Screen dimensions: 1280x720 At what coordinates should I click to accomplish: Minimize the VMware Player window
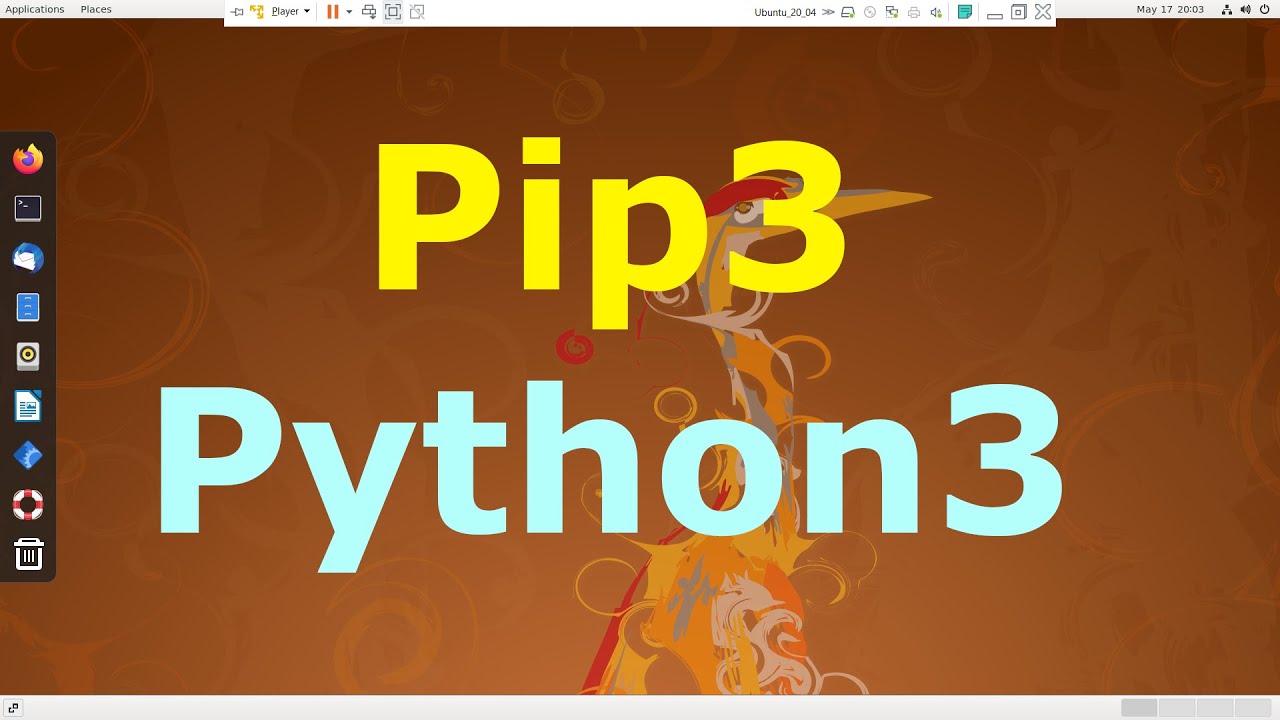(x=995, y=14)
